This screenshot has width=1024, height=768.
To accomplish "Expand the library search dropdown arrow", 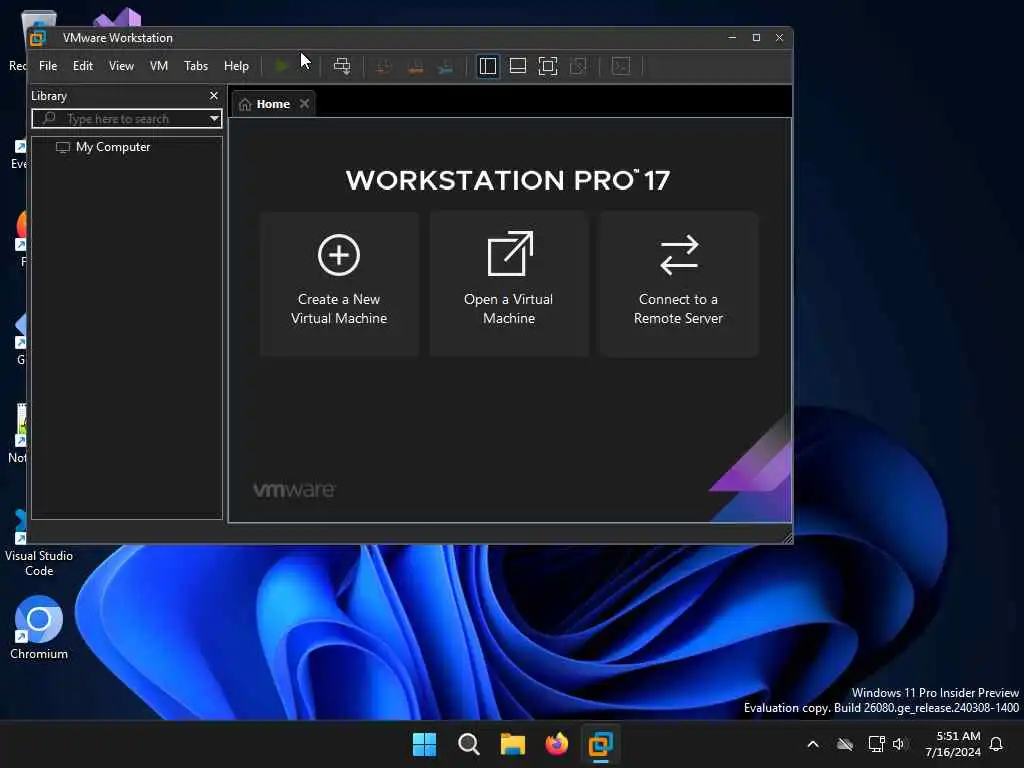I will click(x=214, y=119).
